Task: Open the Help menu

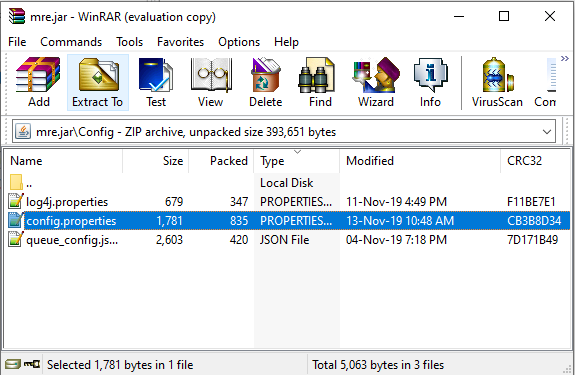Action: [x=286, y=42]
